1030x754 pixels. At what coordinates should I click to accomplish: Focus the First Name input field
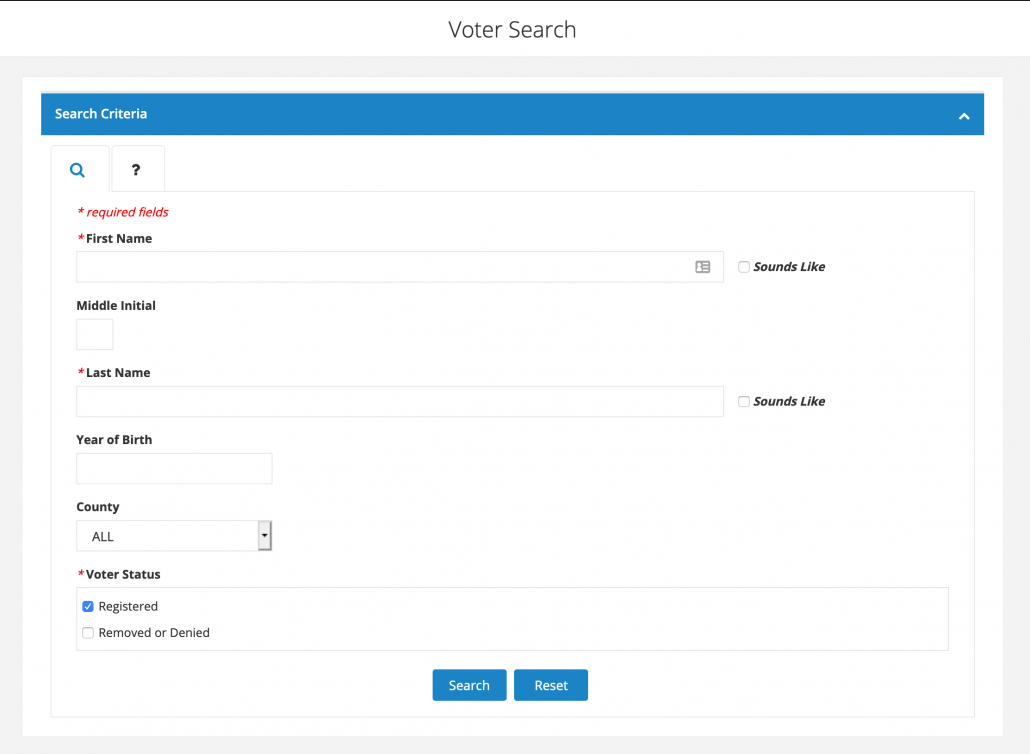click(399, 267)
